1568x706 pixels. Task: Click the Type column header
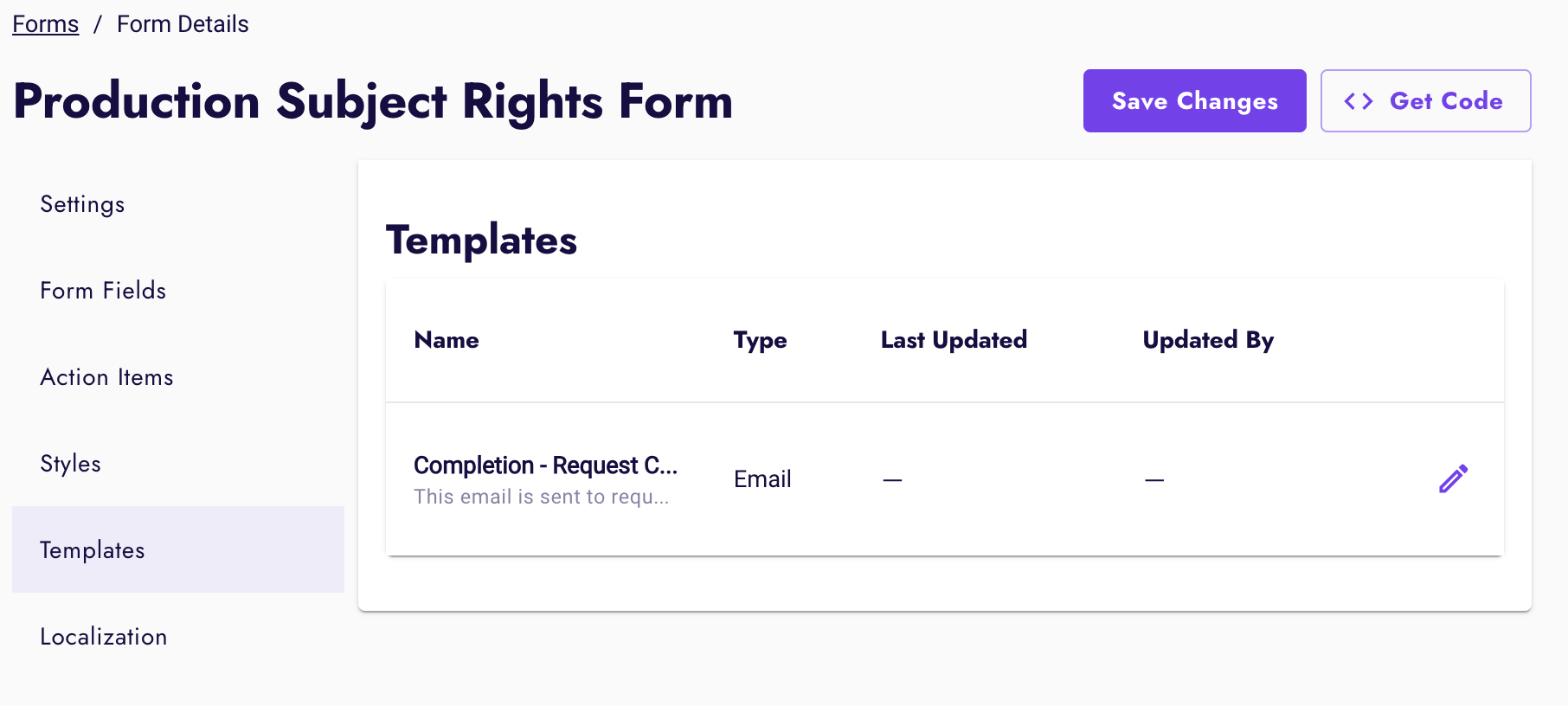[x=760, y=340]
